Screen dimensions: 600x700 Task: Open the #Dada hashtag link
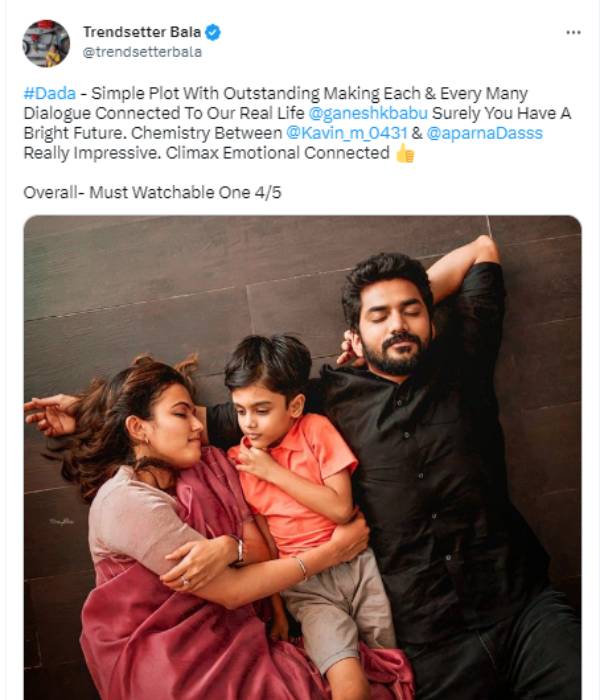pyautogui.click(x=50, y=94)
